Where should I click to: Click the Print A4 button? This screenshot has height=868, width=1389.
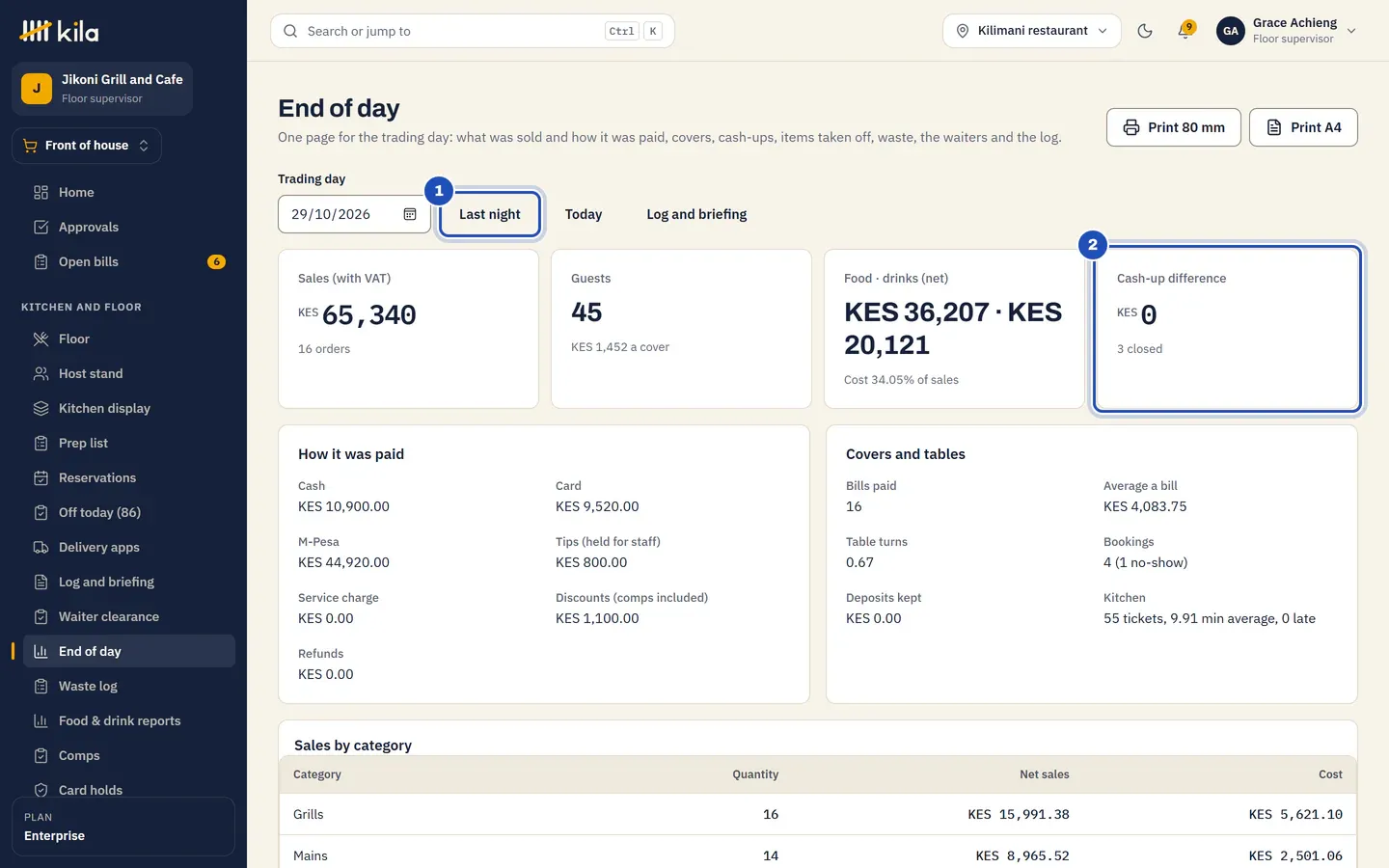tap(1303, 127)
